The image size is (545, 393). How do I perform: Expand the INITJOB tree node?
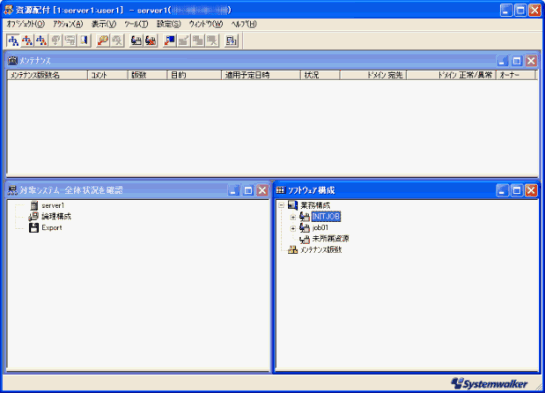293,217
